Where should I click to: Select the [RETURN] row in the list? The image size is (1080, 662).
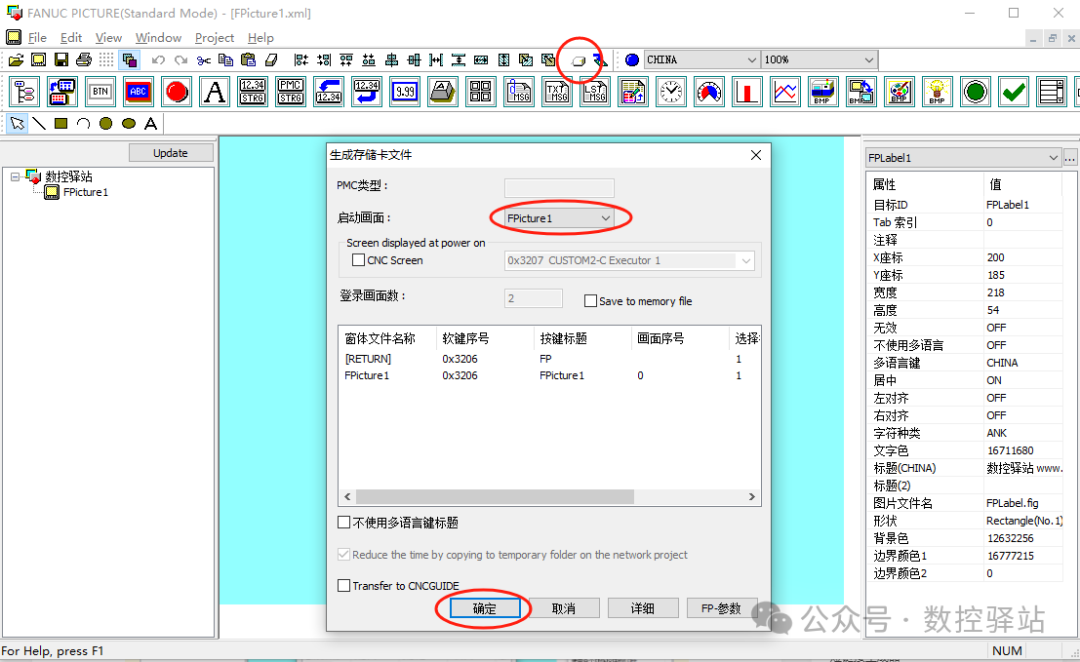tap(549, 359)
